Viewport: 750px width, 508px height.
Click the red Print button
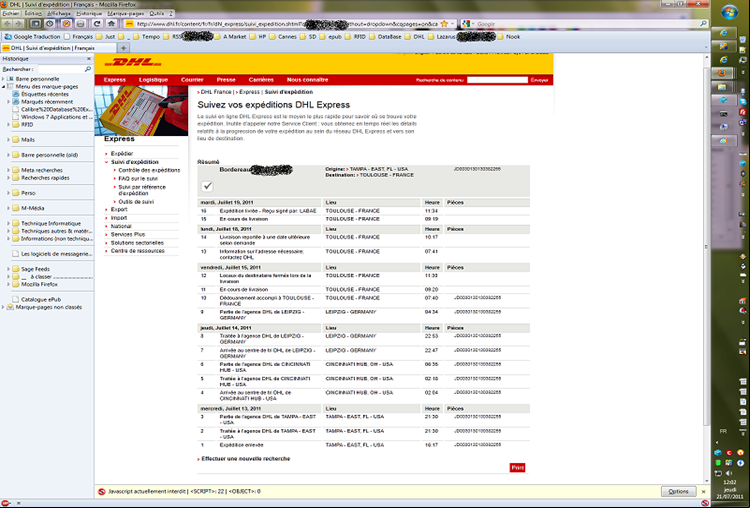point(518,468)
